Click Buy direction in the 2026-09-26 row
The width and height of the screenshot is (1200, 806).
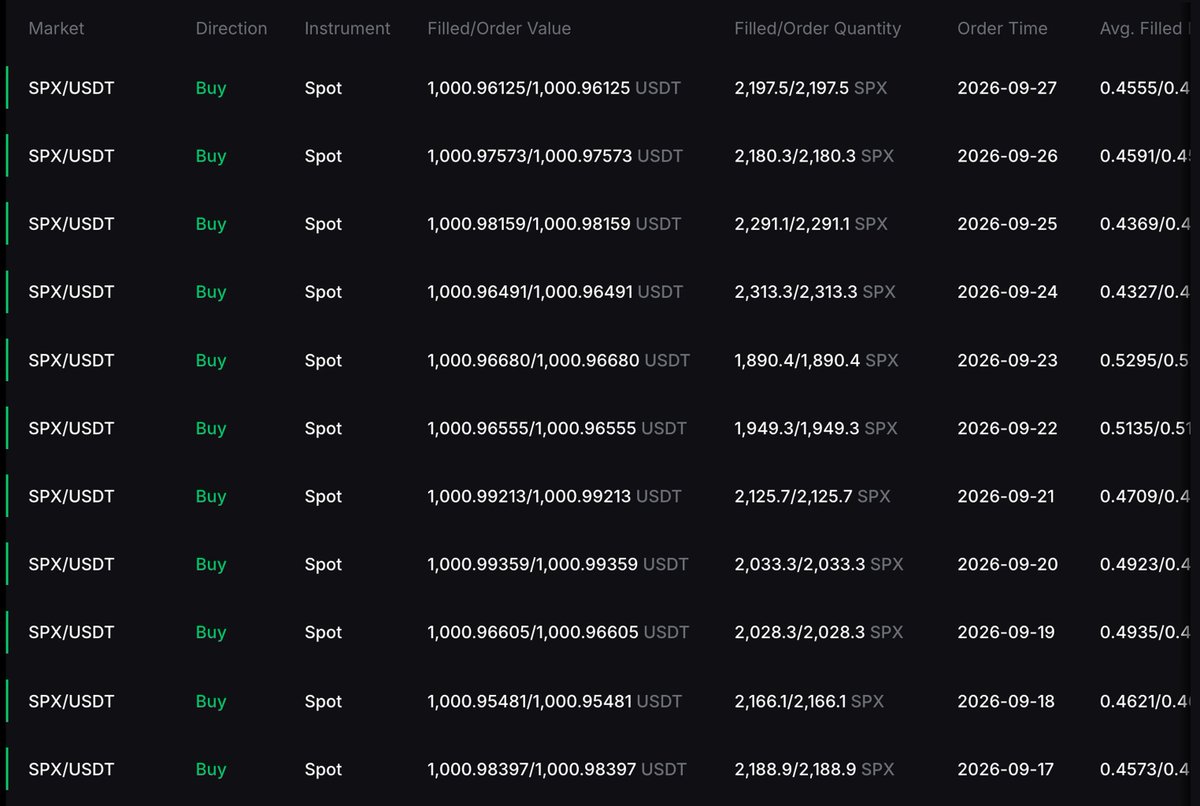[211, 156]
